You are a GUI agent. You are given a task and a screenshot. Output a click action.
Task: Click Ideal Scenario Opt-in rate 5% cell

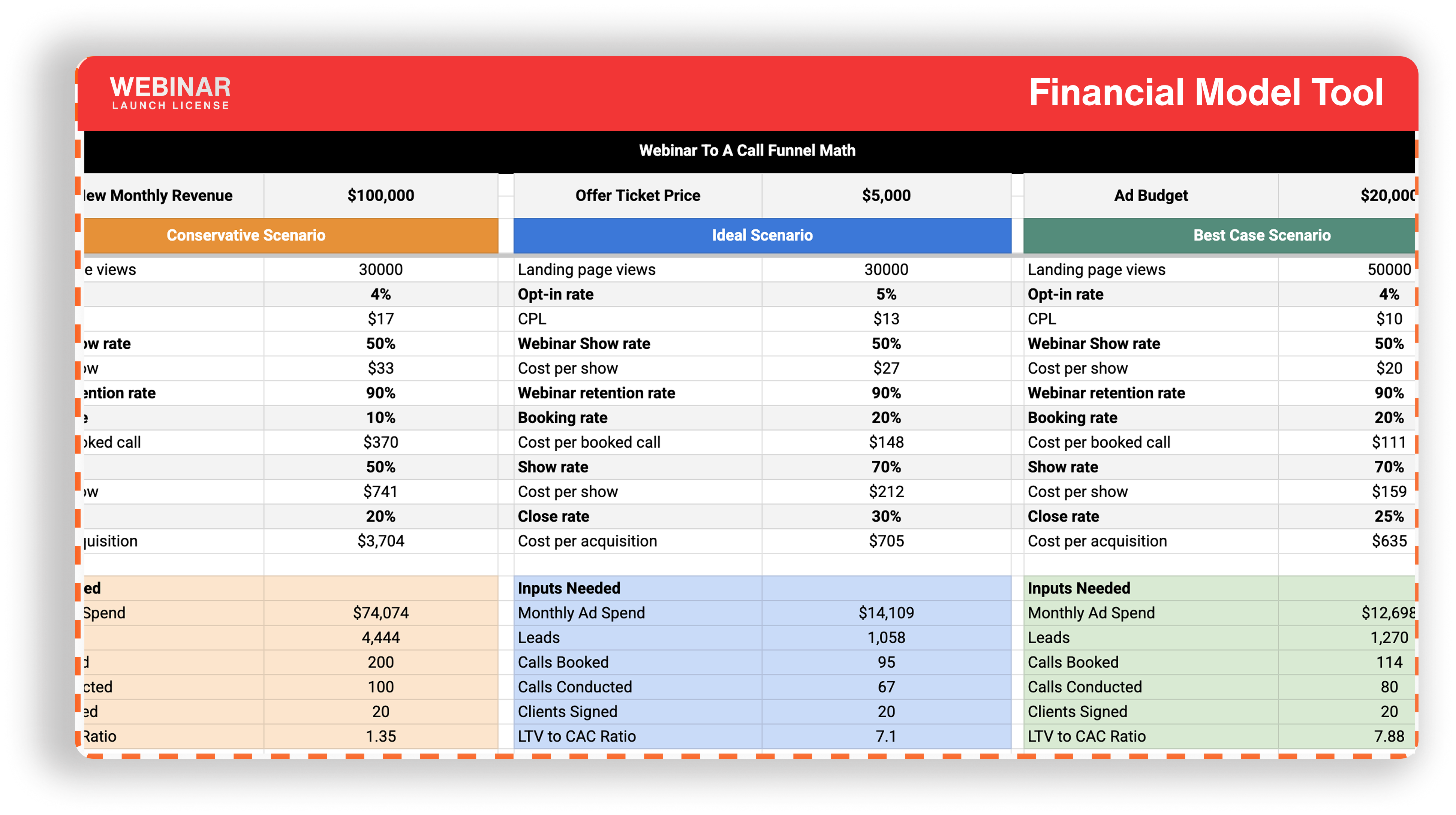(x=886, y=294)
